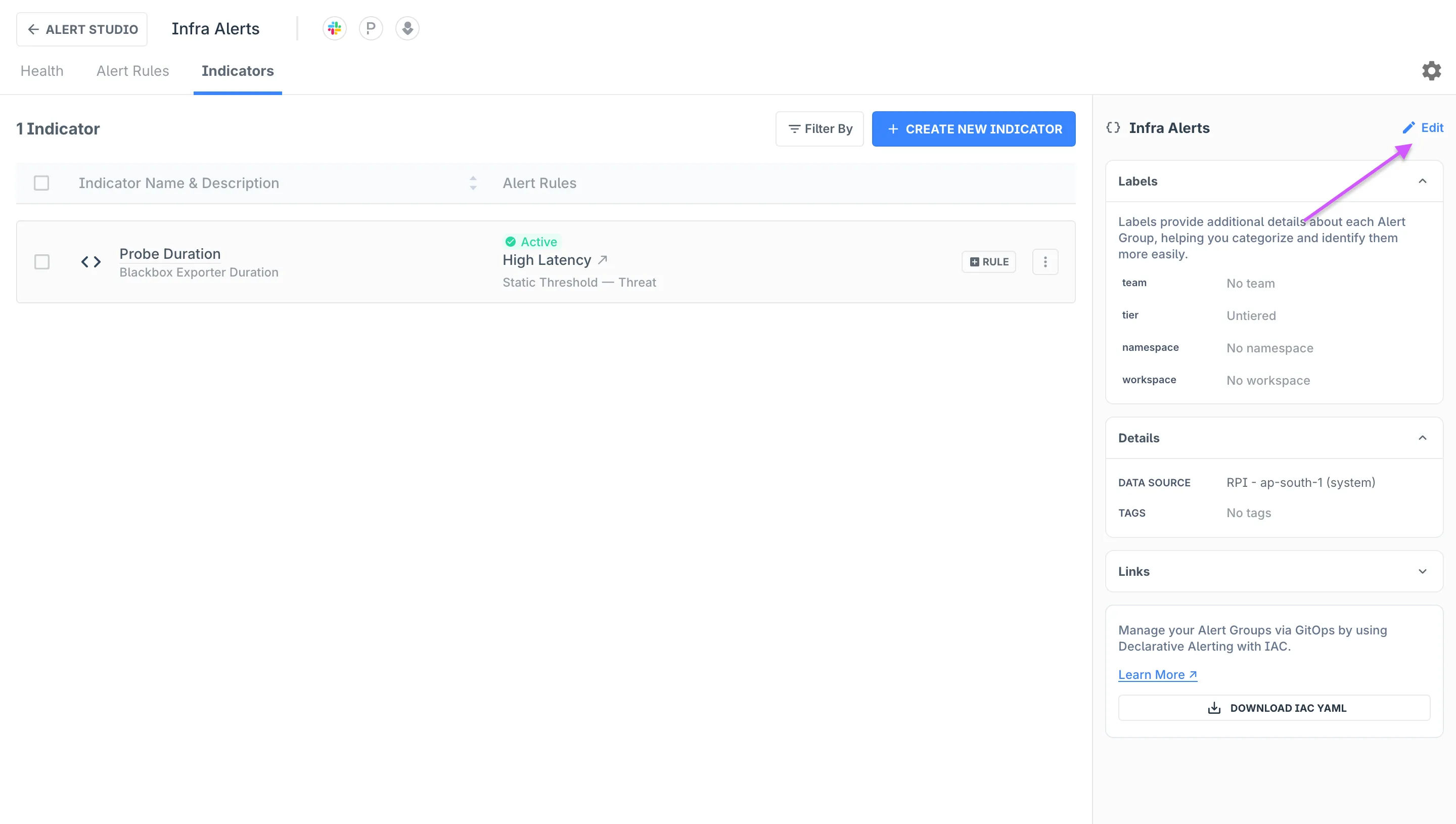Click the Alert Studio back arrow icon

(34, 28)
